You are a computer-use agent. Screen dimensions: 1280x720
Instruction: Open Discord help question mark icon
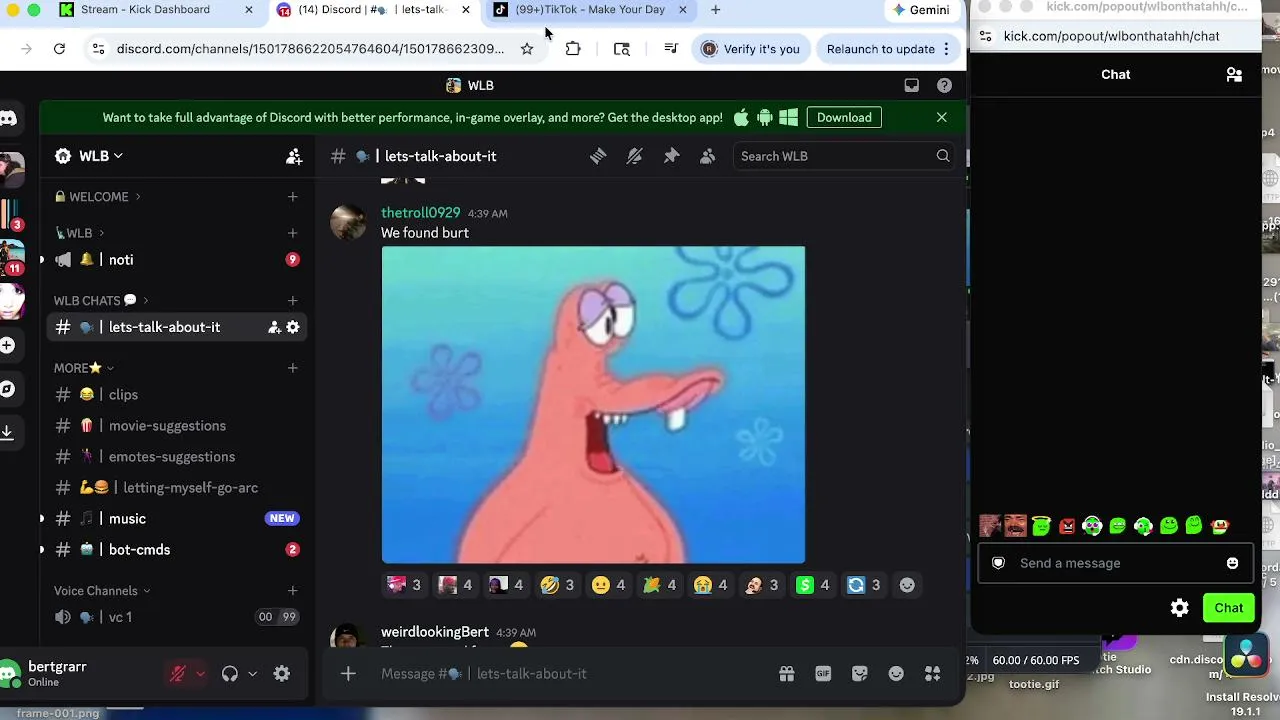pos(944,86)
